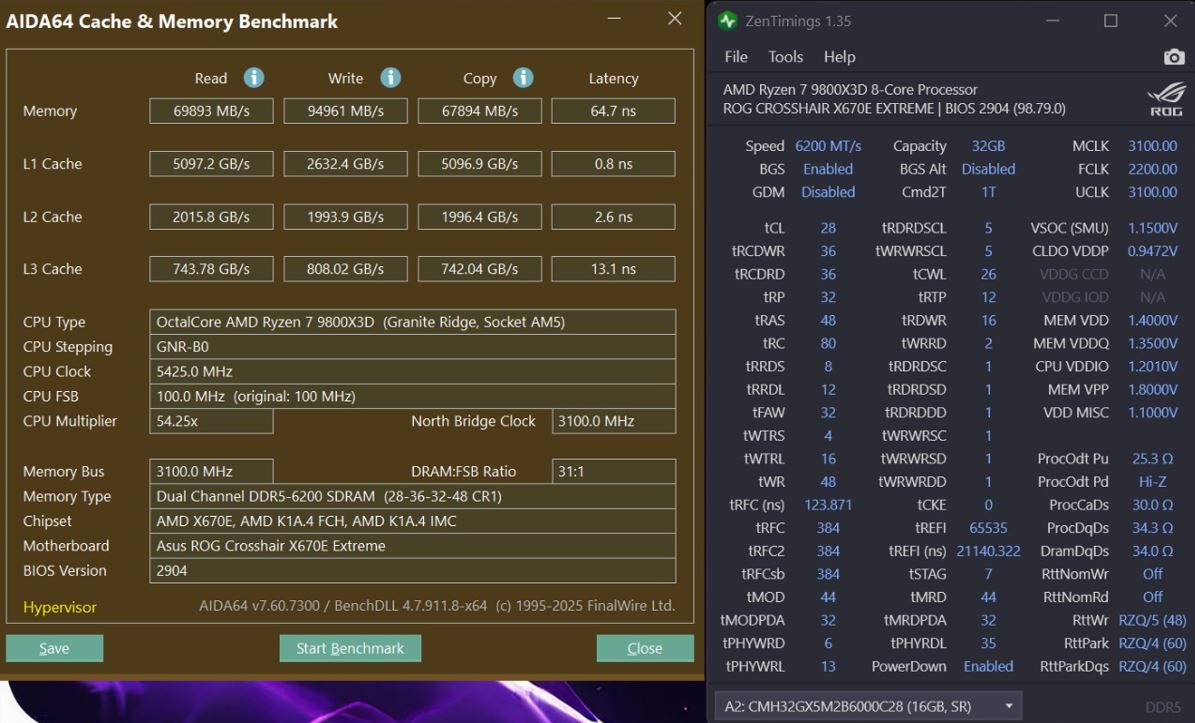This screenshot has height=723, width=1195.
Task: Minimize the AIDA64 benchmark window
Action: click(614, 18)
